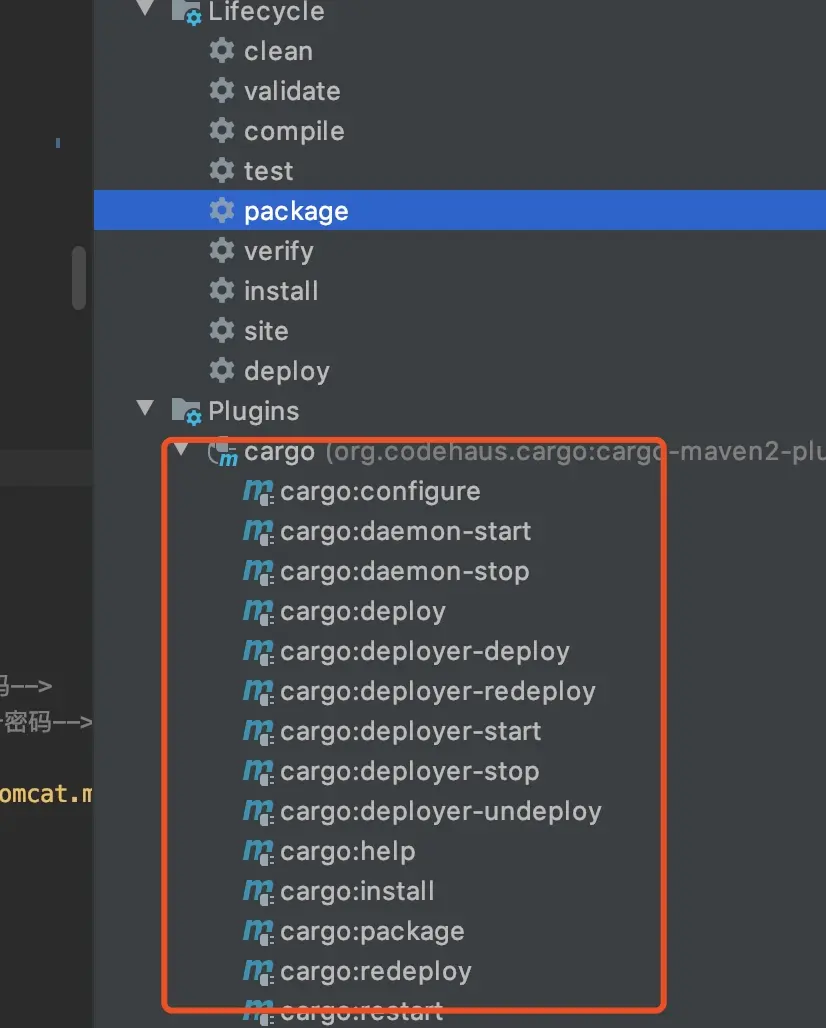Click the gear icon beside install lifecycle phase

pyautogui.click(x=222, y=290)
